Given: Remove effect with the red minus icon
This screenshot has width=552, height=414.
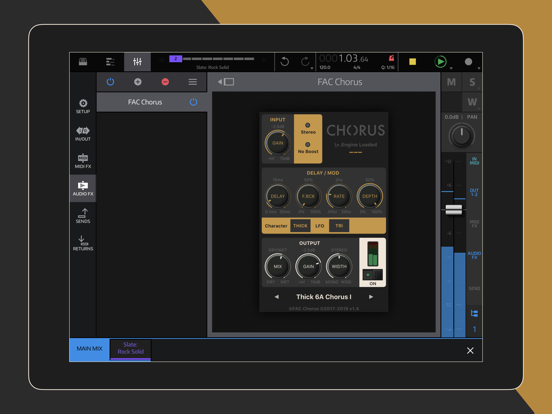Looking at the screenshot, I should coord(165,82).
